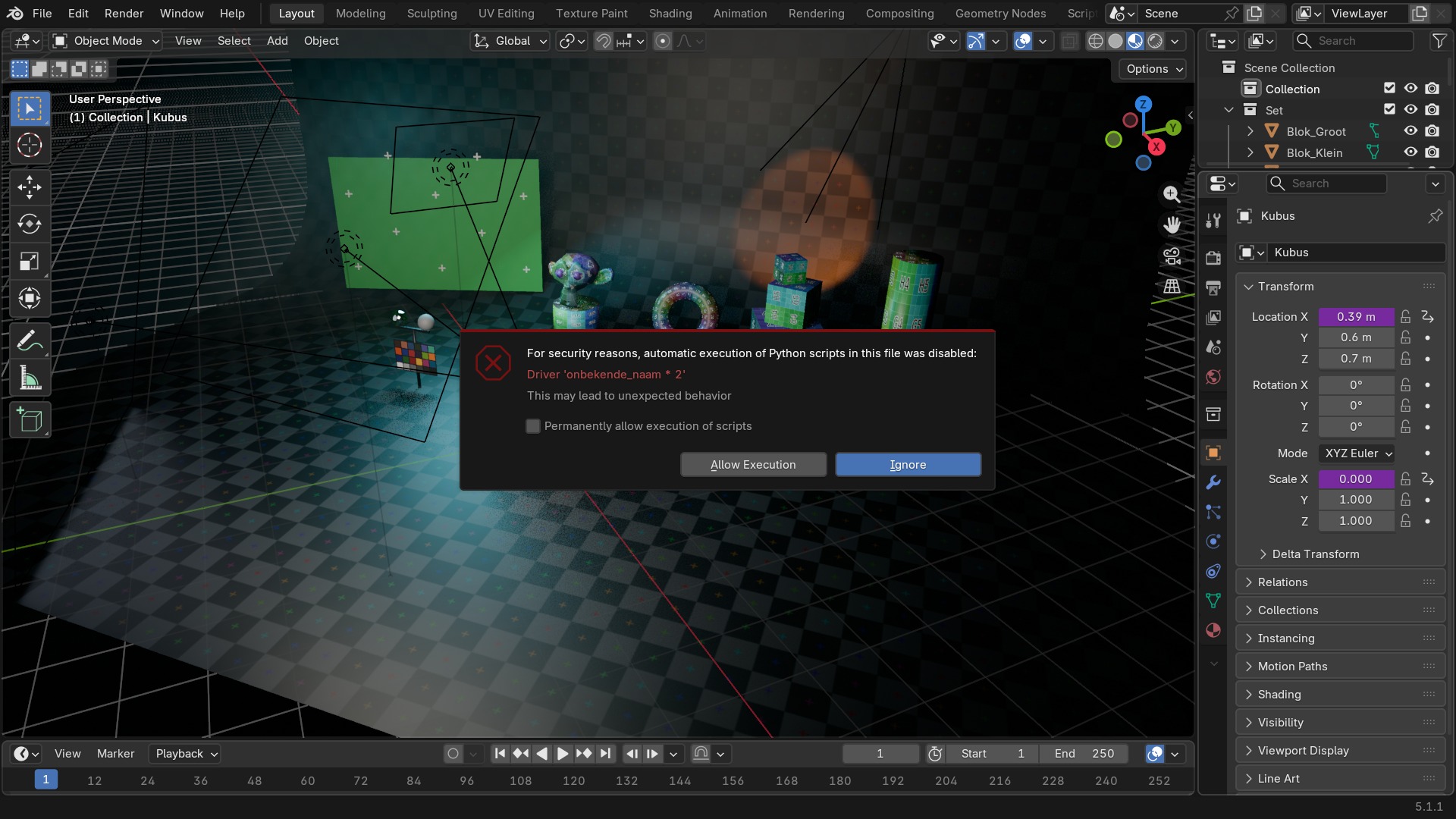The image size is (1456, 819).
Task: Open the Global orientation dropdown
Action: tap(510, 41)
